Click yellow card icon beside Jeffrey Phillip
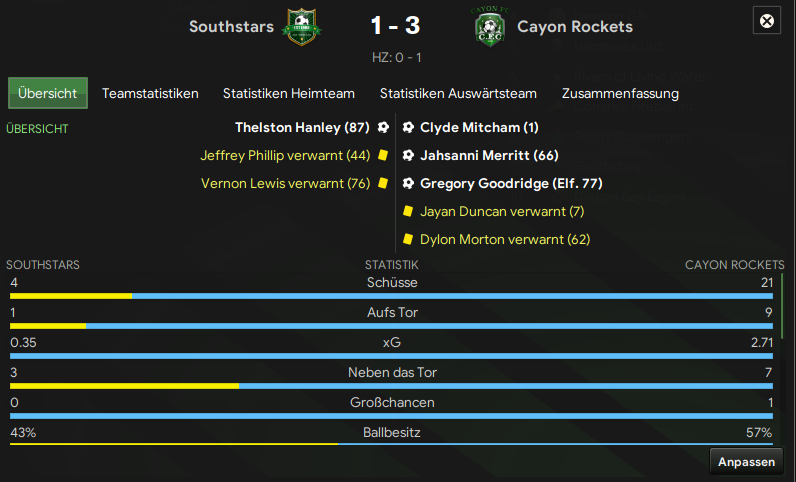The image size is (796, 482). click(383, 156)
